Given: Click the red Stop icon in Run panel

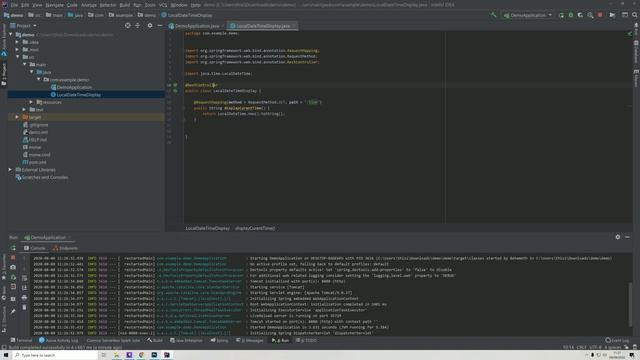Looking at the screenshot, I should coord(13,258).
